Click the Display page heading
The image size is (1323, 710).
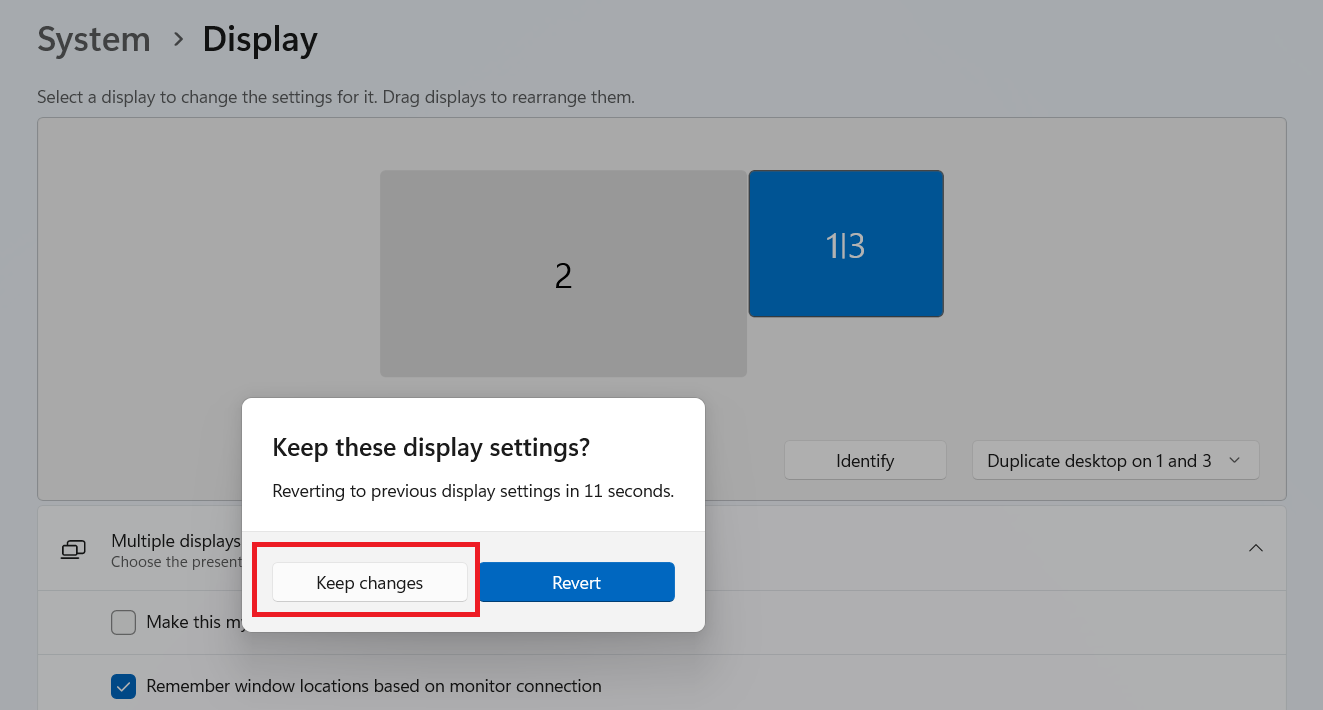260,40
